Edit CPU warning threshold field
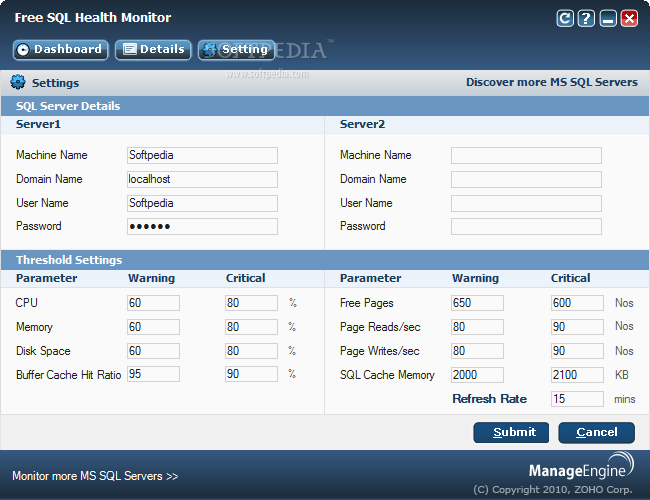The height and width of the screenshot is (500, 650). tap(153, 303)
